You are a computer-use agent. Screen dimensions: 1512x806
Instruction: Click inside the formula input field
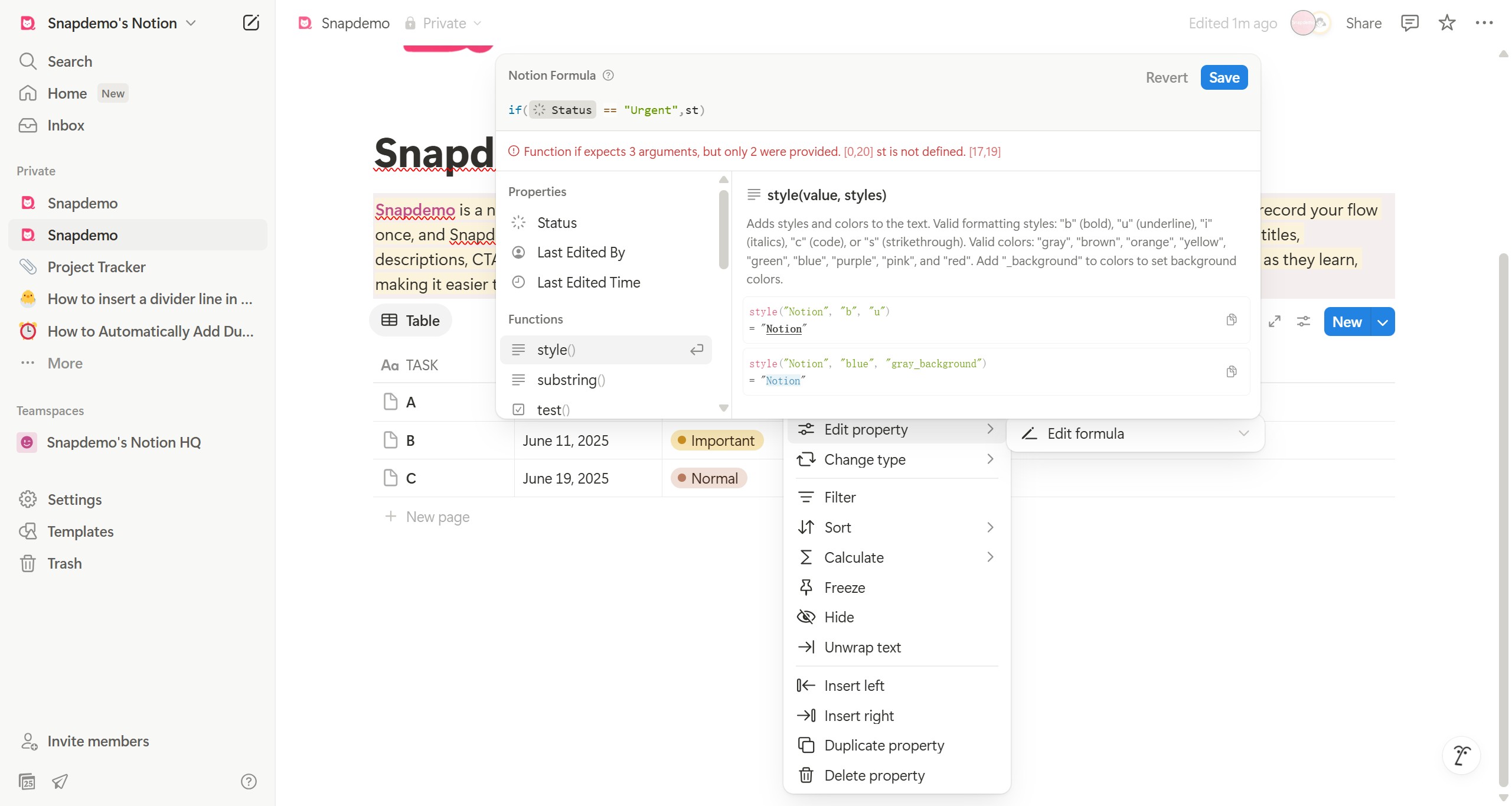click(x=877, y=110)
